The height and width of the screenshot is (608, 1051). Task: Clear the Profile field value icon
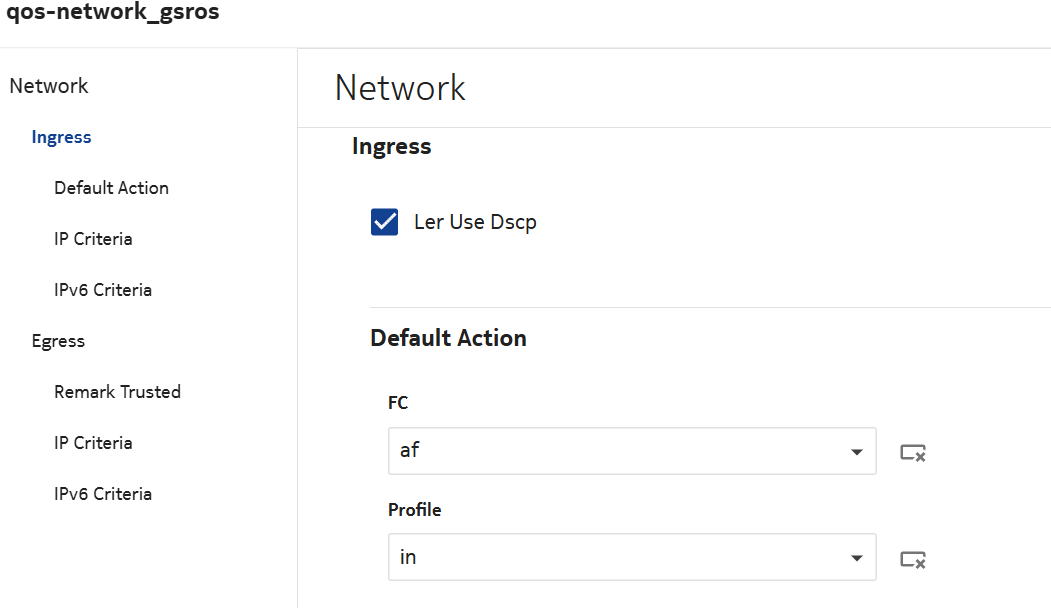[912, 559]
